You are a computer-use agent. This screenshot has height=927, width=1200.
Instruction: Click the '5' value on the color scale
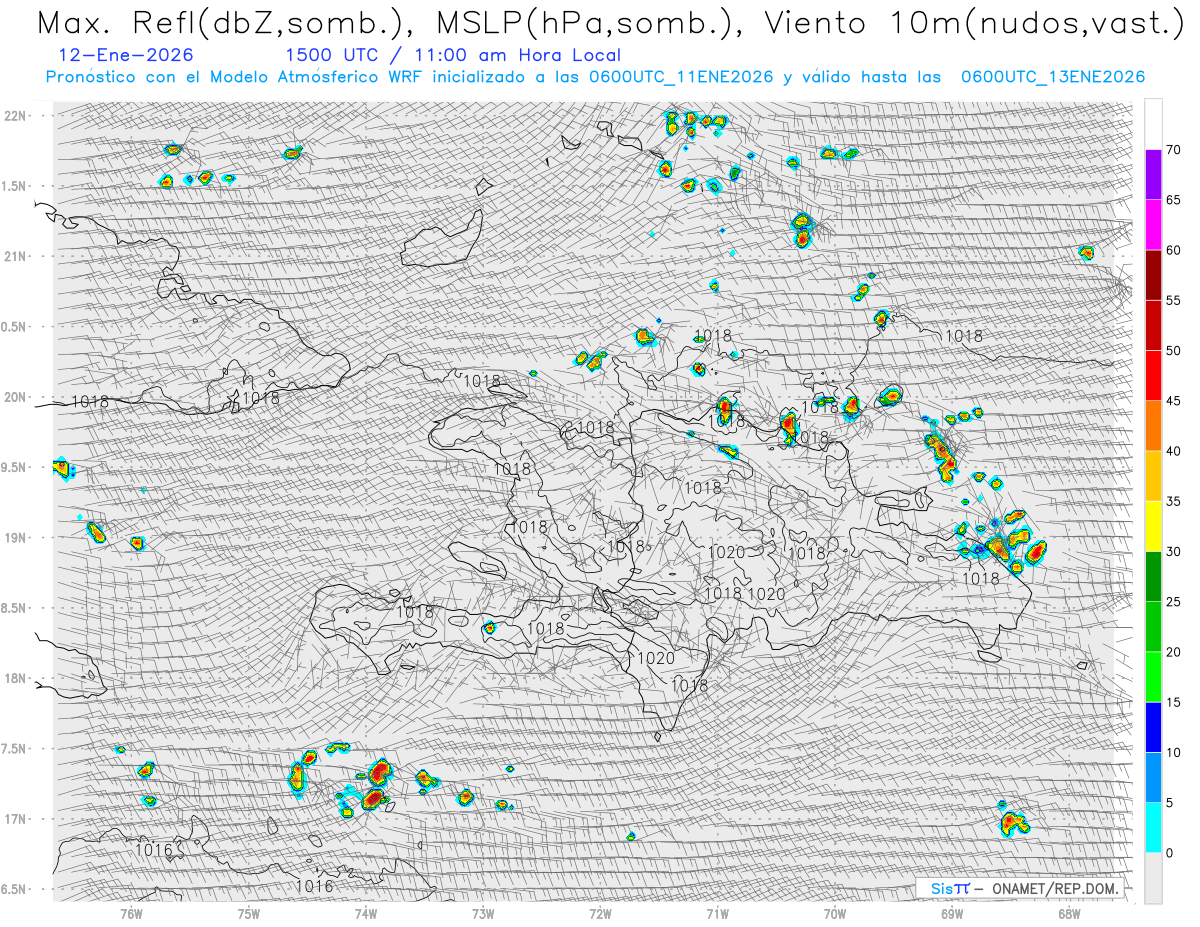pos(1169,803)
